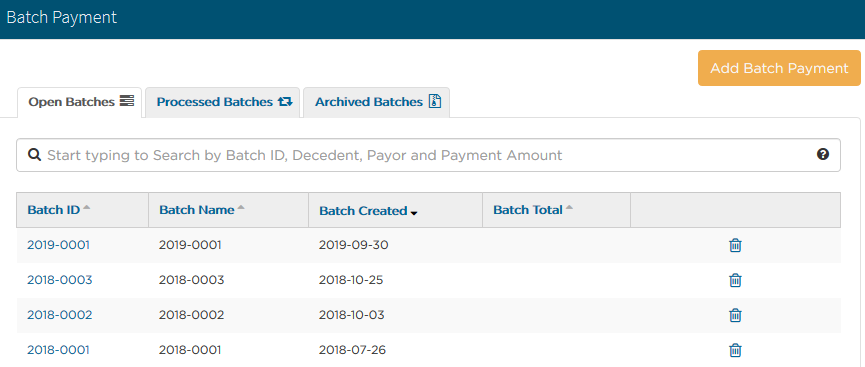Open the search help question mark icon
Image resolution: width=865 pixels, height=367 pixels.
click(823, 155)
